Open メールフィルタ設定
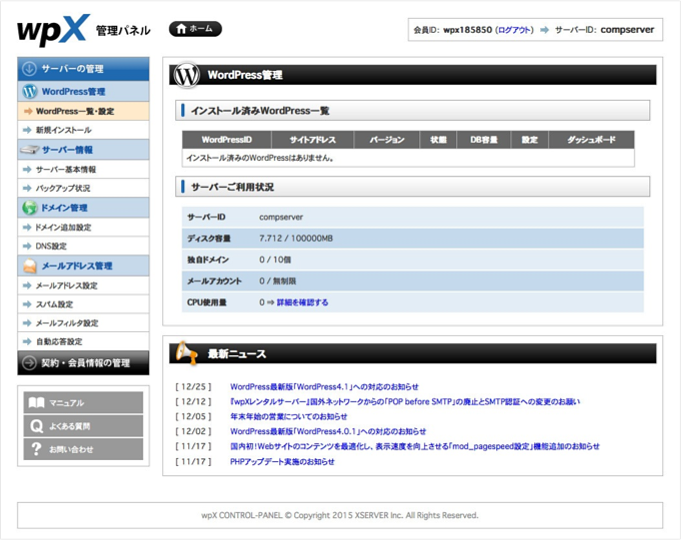Screen dimensions: 681x540 pyautogui.click(x=83, y=323)
